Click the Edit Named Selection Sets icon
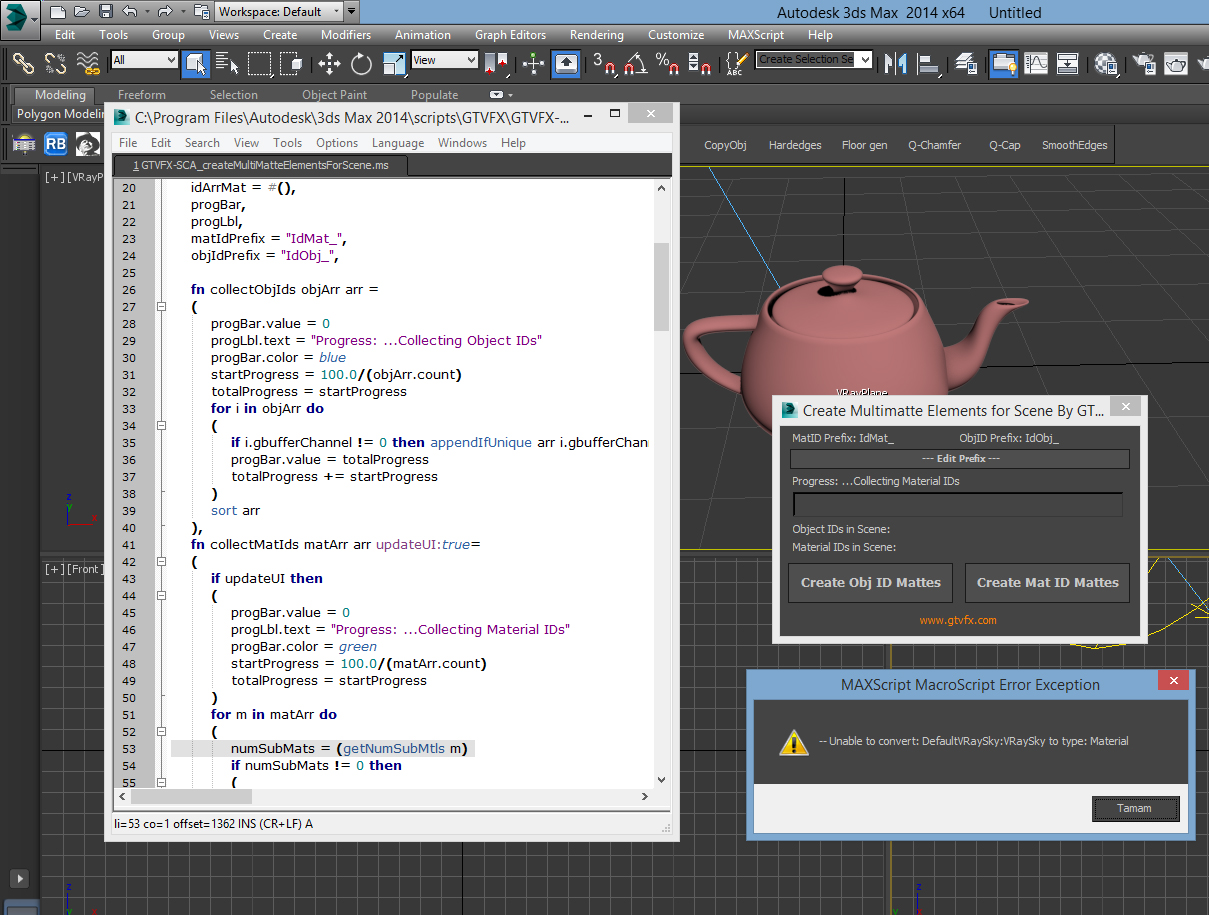Viewport: 1209px width, 915px height. coord(735,64)
